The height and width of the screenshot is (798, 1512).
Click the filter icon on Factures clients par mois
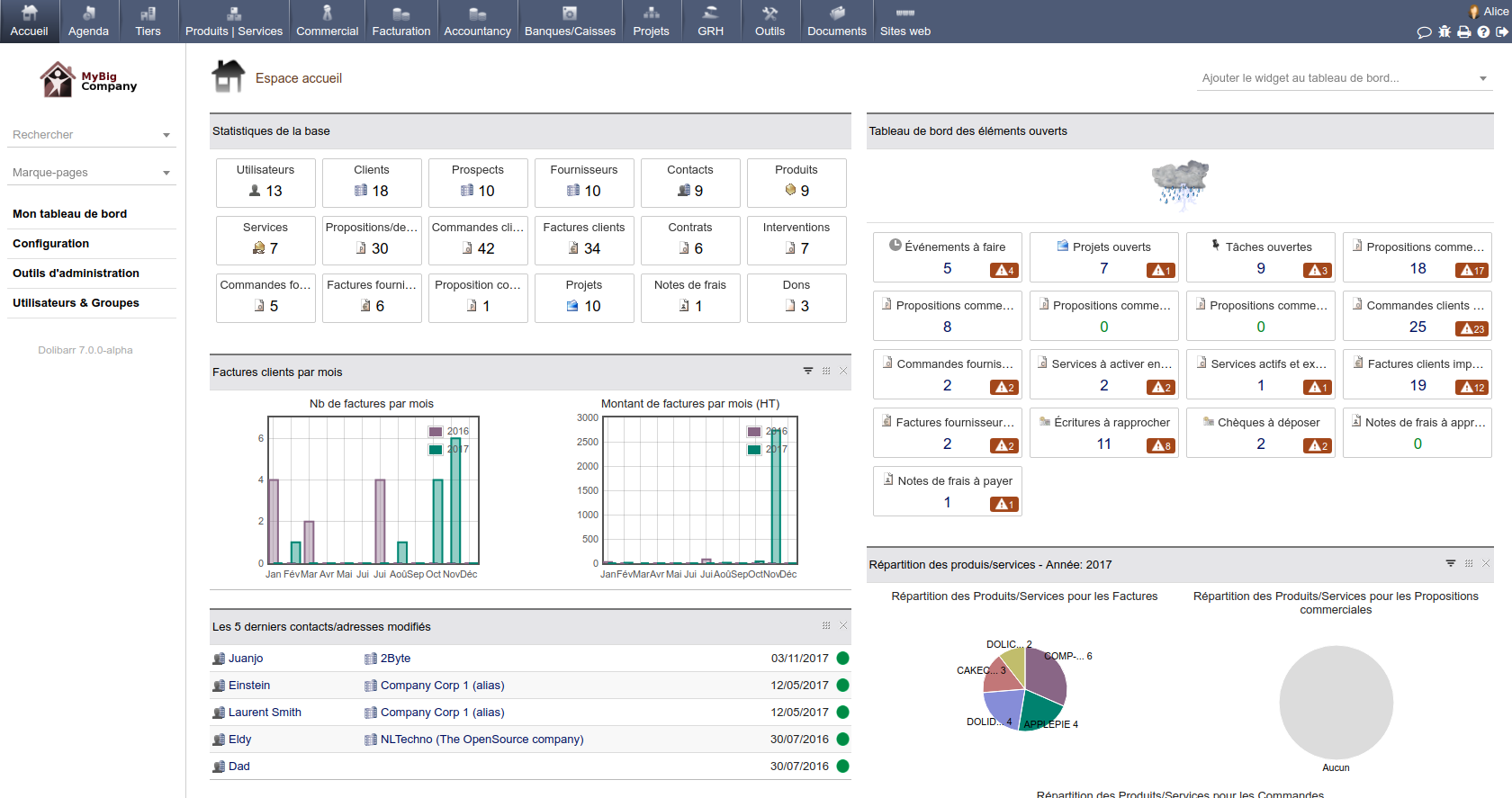point(808,371)
